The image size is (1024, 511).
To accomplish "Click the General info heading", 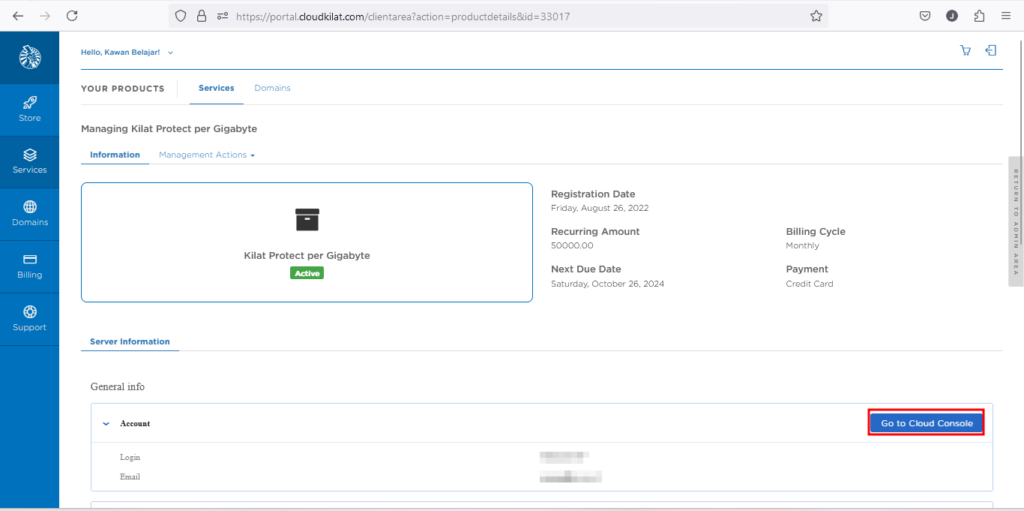I will tap(118, 387).
